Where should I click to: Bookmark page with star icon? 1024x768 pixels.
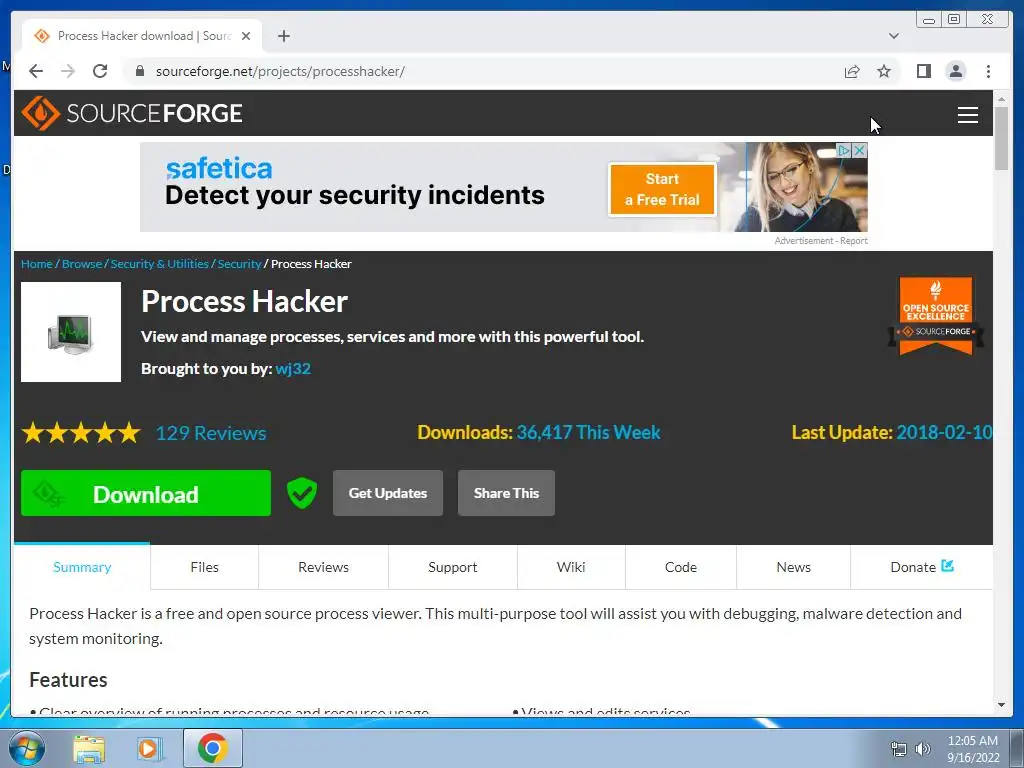click(x=884, y=71)
